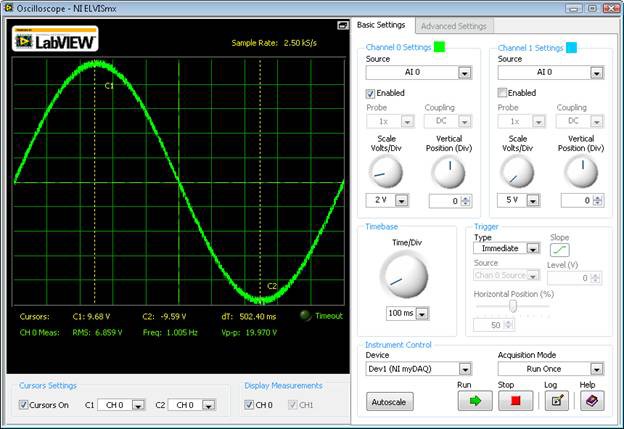The height and width of the screenshot is (429, 624).
Task: Click the blue Channel 1 color swatch
Action: [x=571, y=48]
